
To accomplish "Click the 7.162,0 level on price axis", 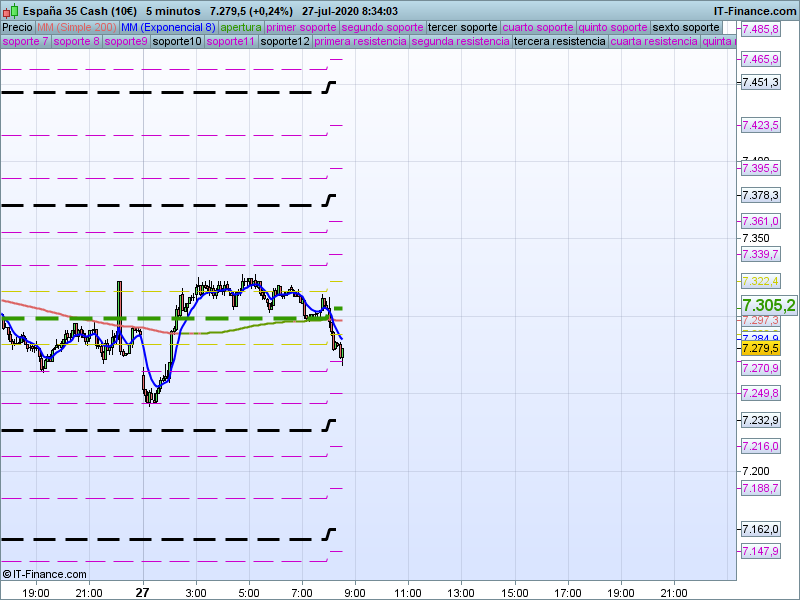I will (x=760, y=529).
